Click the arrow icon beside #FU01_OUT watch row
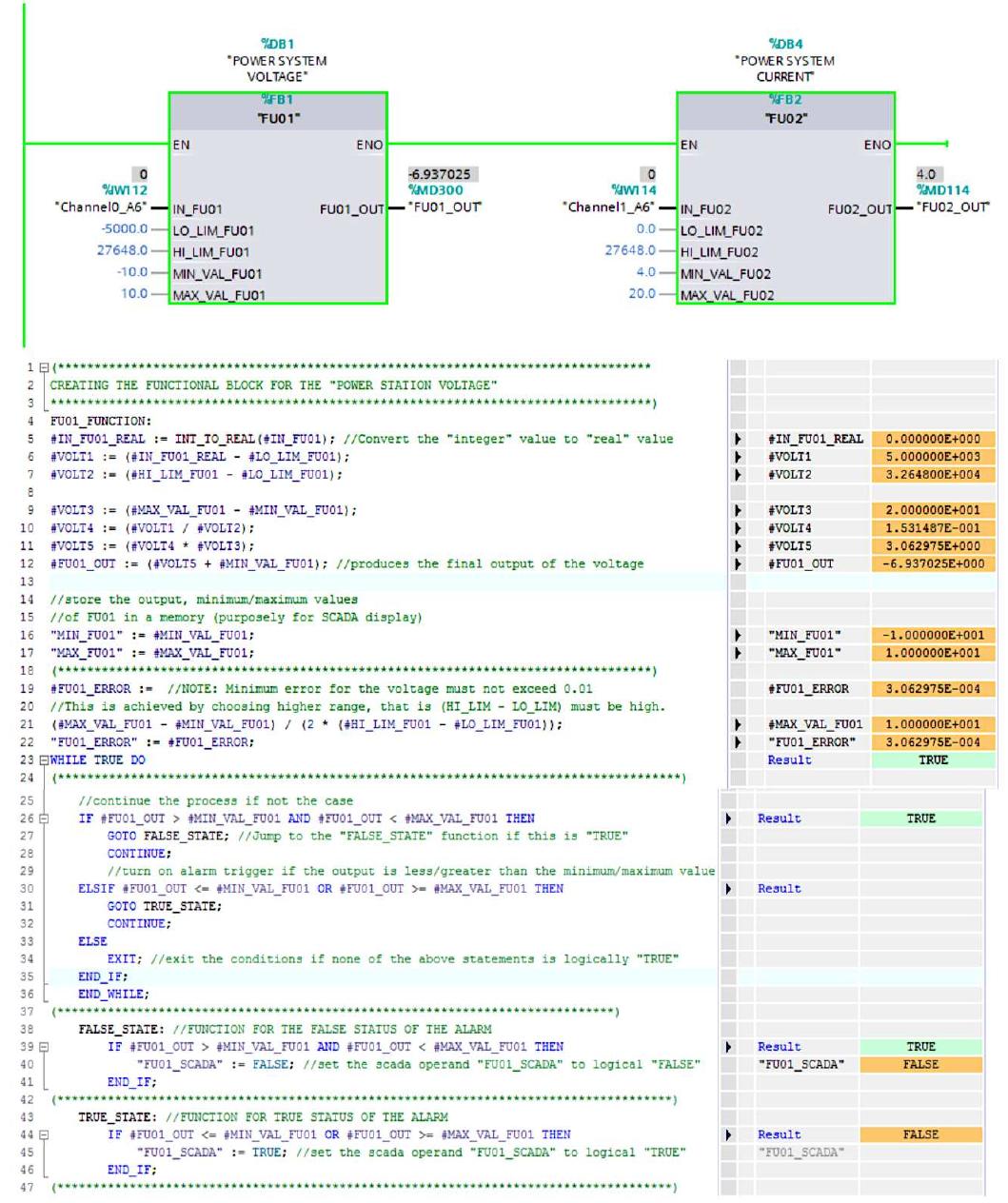Image resolution: width=1008 pixels, height=1203 pixels. (x=738, y=563)
